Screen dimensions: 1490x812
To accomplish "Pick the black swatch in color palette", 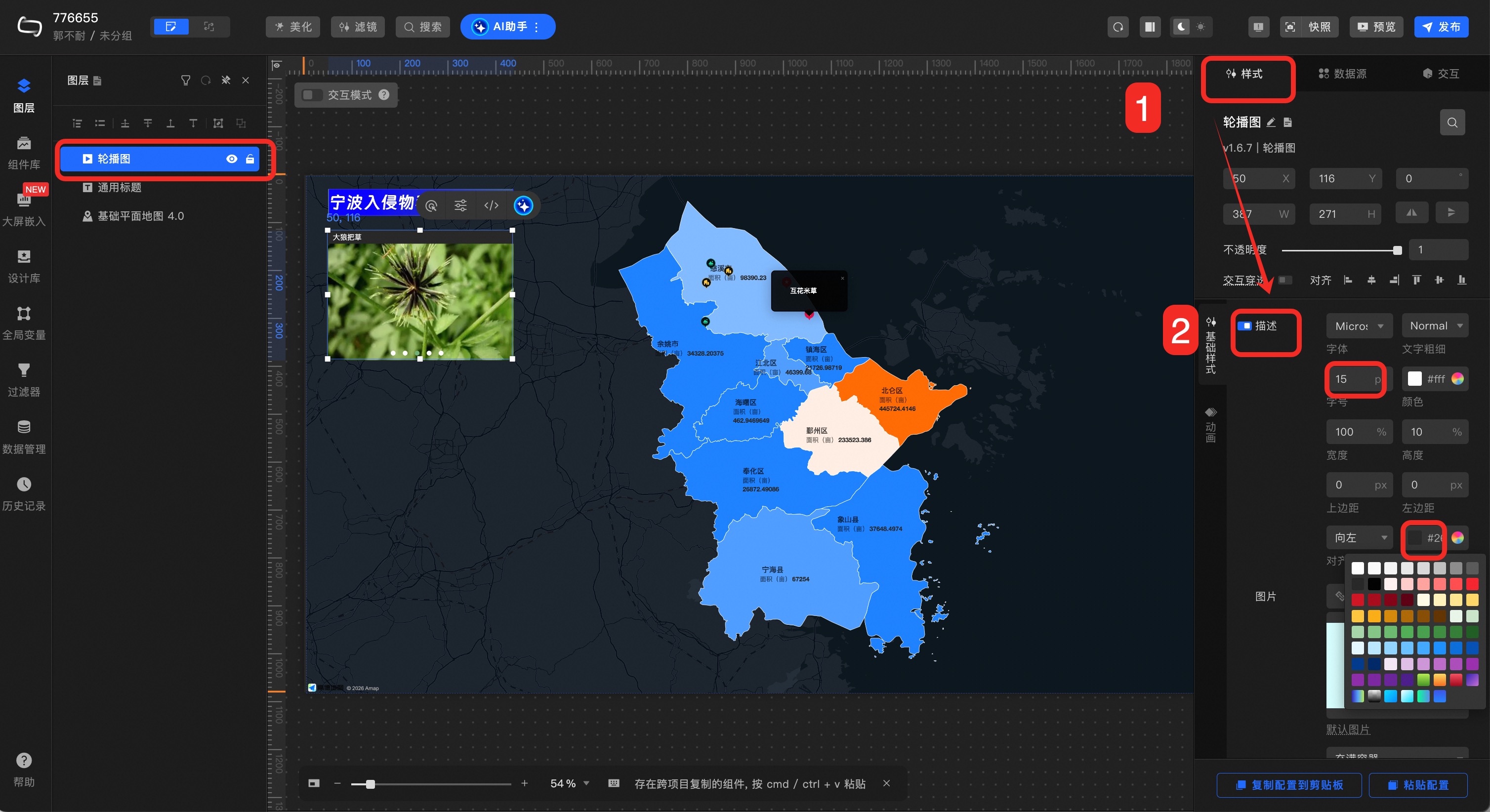I will click(x=1374, y=584).
